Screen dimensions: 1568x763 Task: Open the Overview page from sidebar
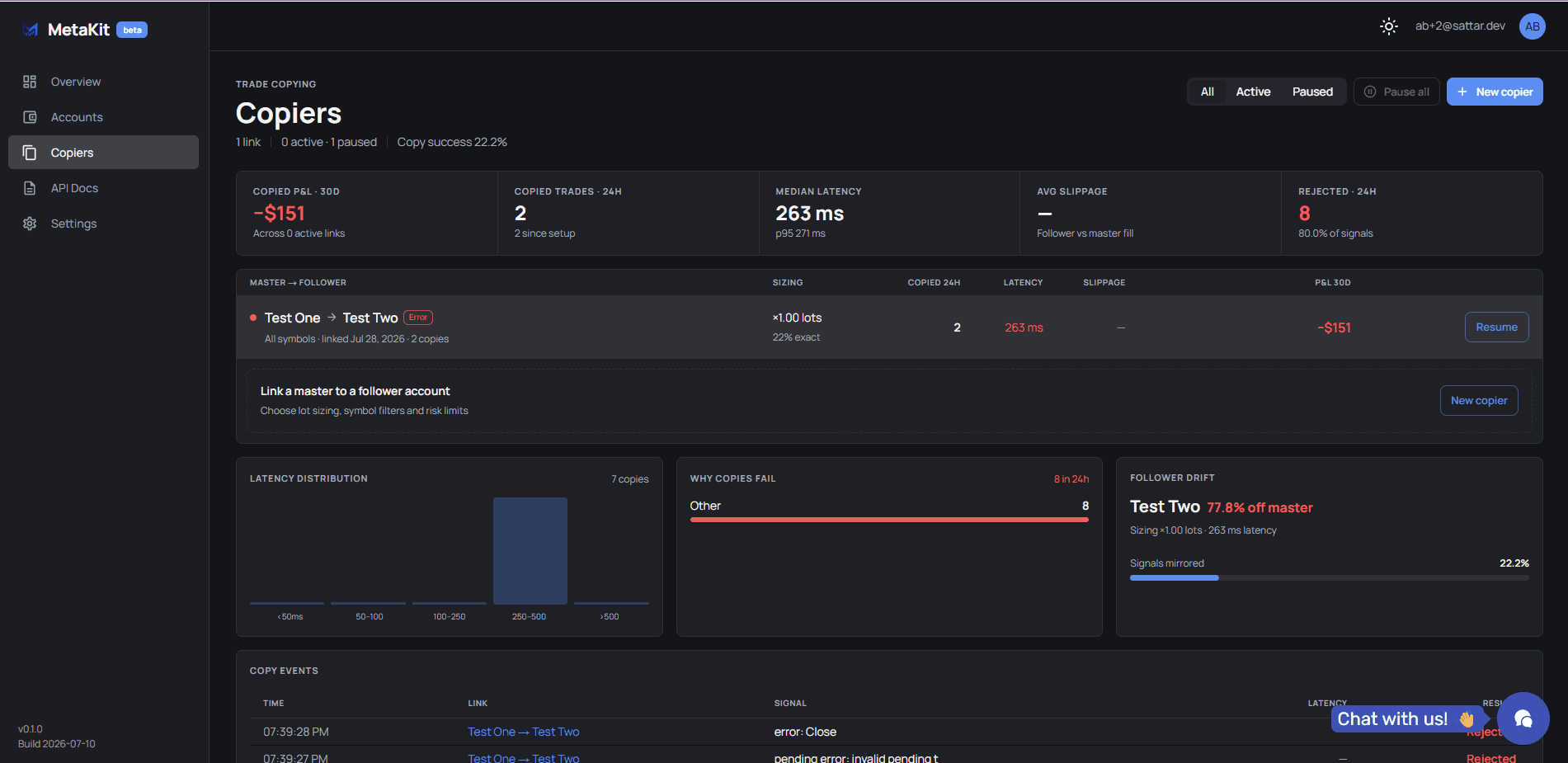coord(103,82)
